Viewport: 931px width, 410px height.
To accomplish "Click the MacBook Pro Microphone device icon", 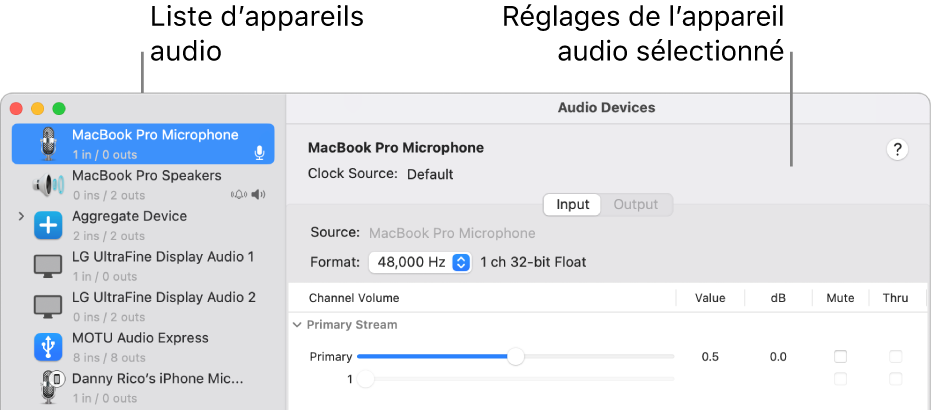I will 48,144.
